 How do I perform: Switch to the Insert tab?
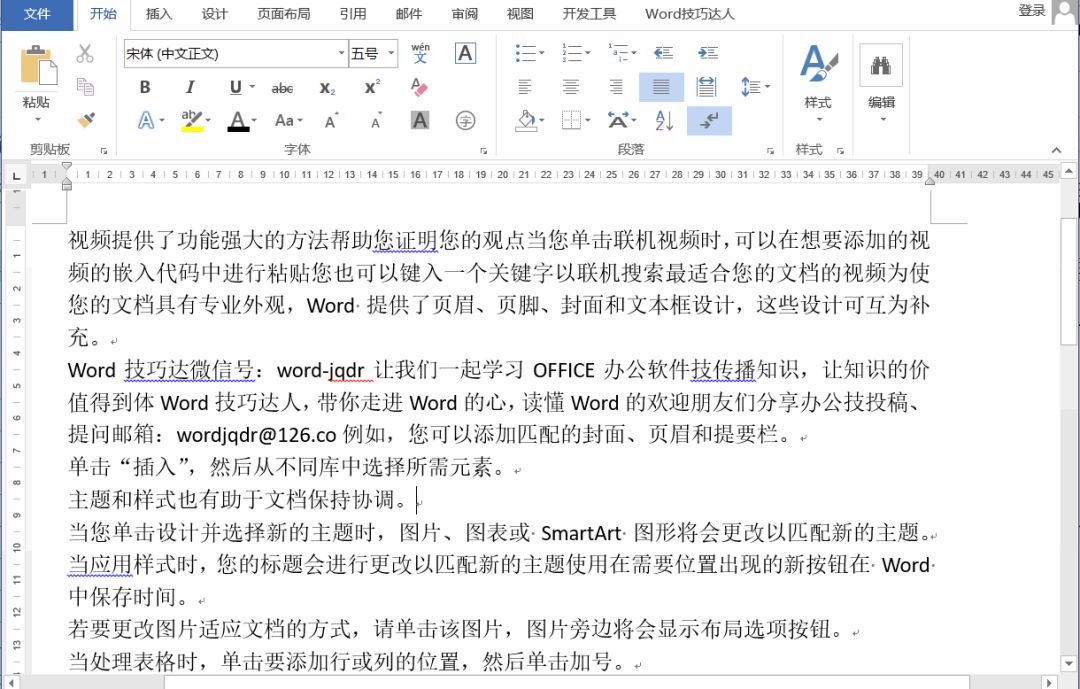coord(158,14)
